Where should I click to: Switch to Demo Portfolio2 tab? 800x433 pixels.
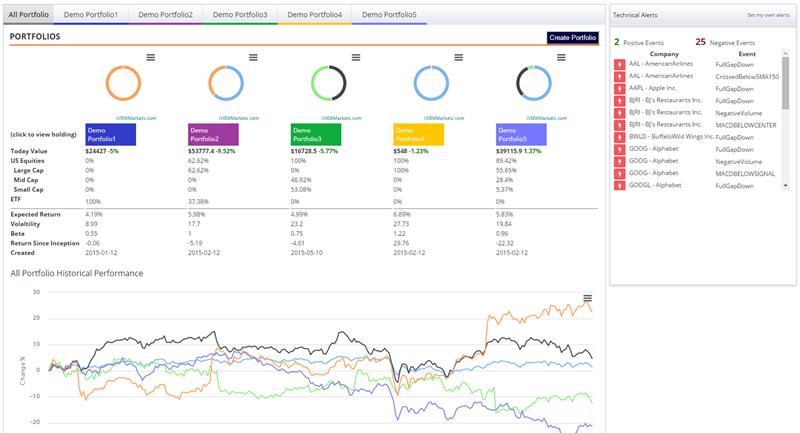coord(165,15)
